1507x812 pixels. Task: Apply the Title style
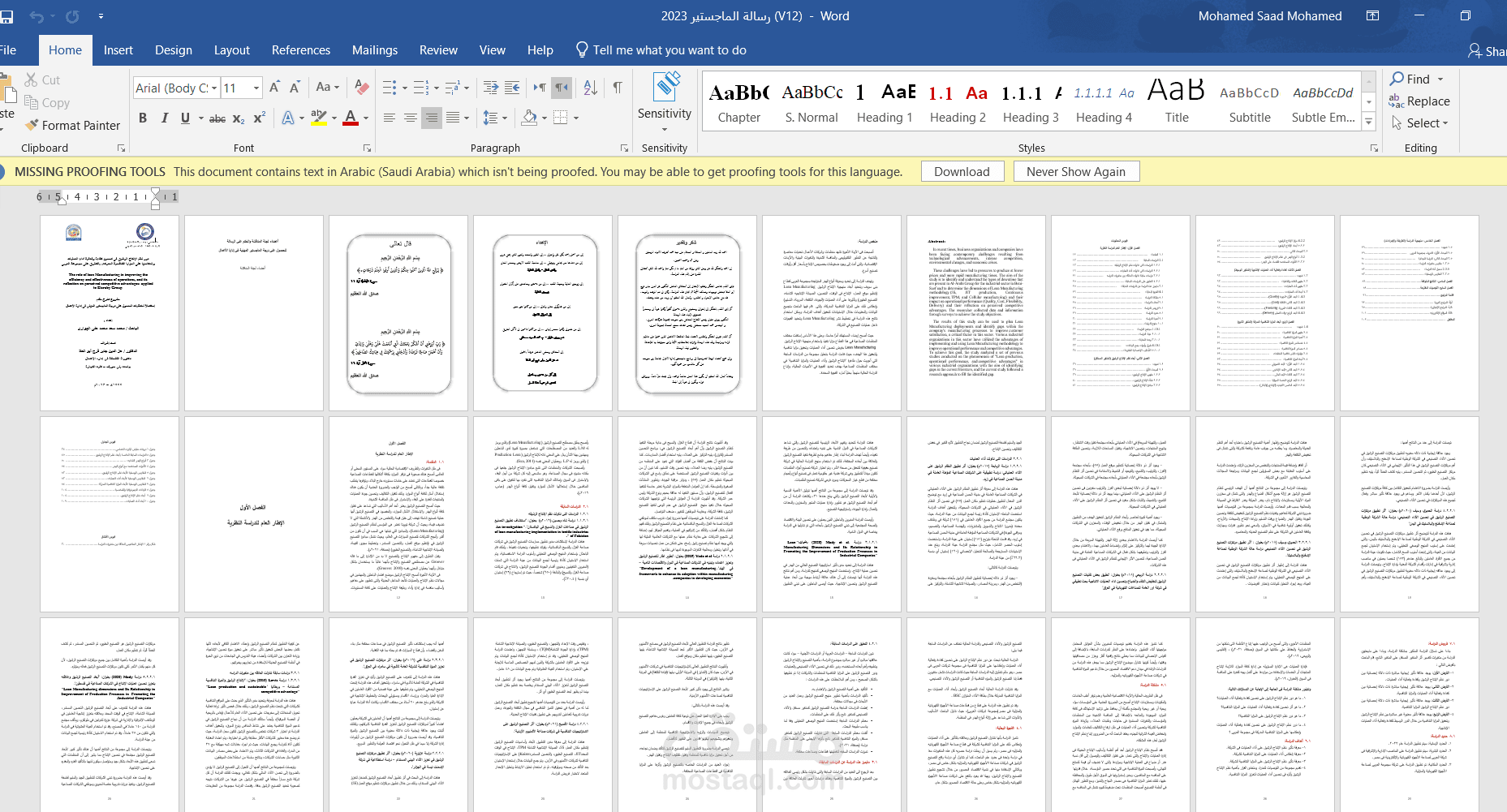(1177, 103)
